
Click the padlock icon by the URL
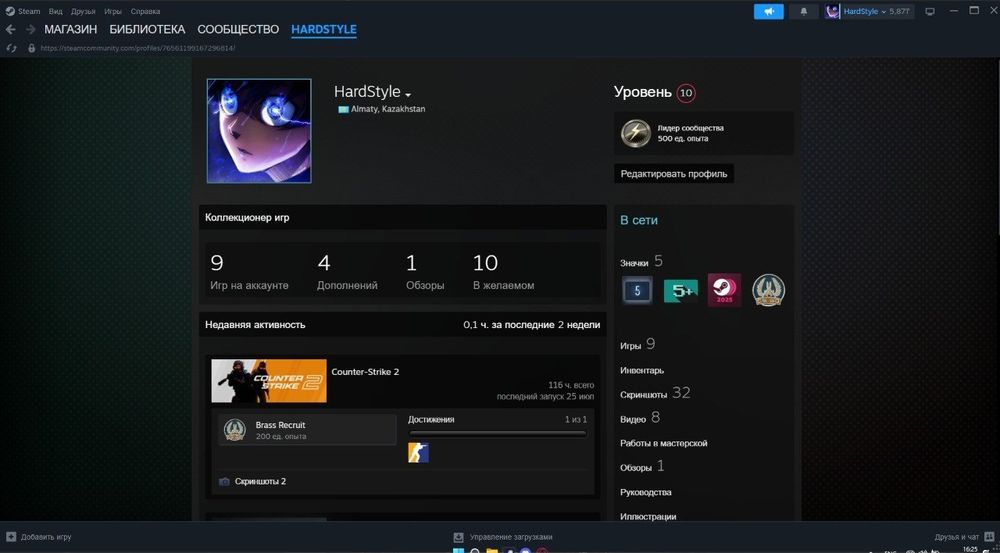31,48
